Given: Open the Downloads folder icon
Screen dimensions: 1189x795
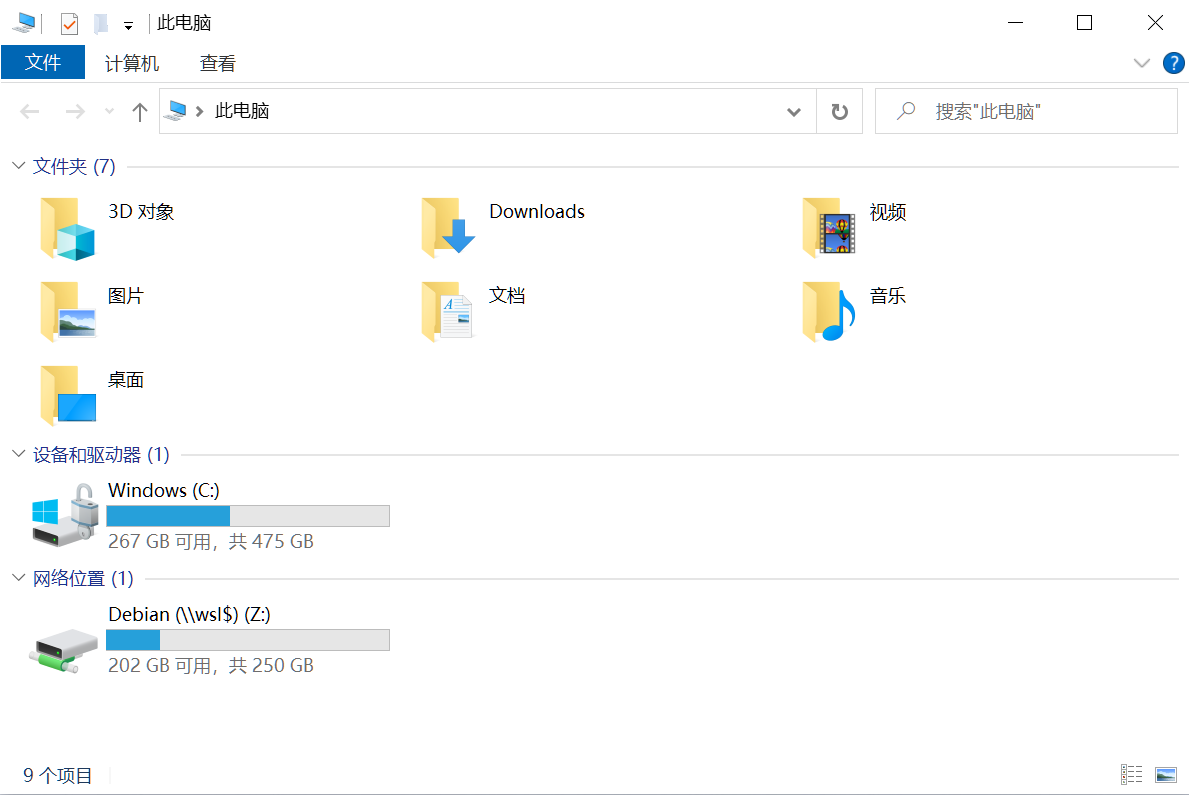Looking at the screenshot, I should (x=448, y=228).
